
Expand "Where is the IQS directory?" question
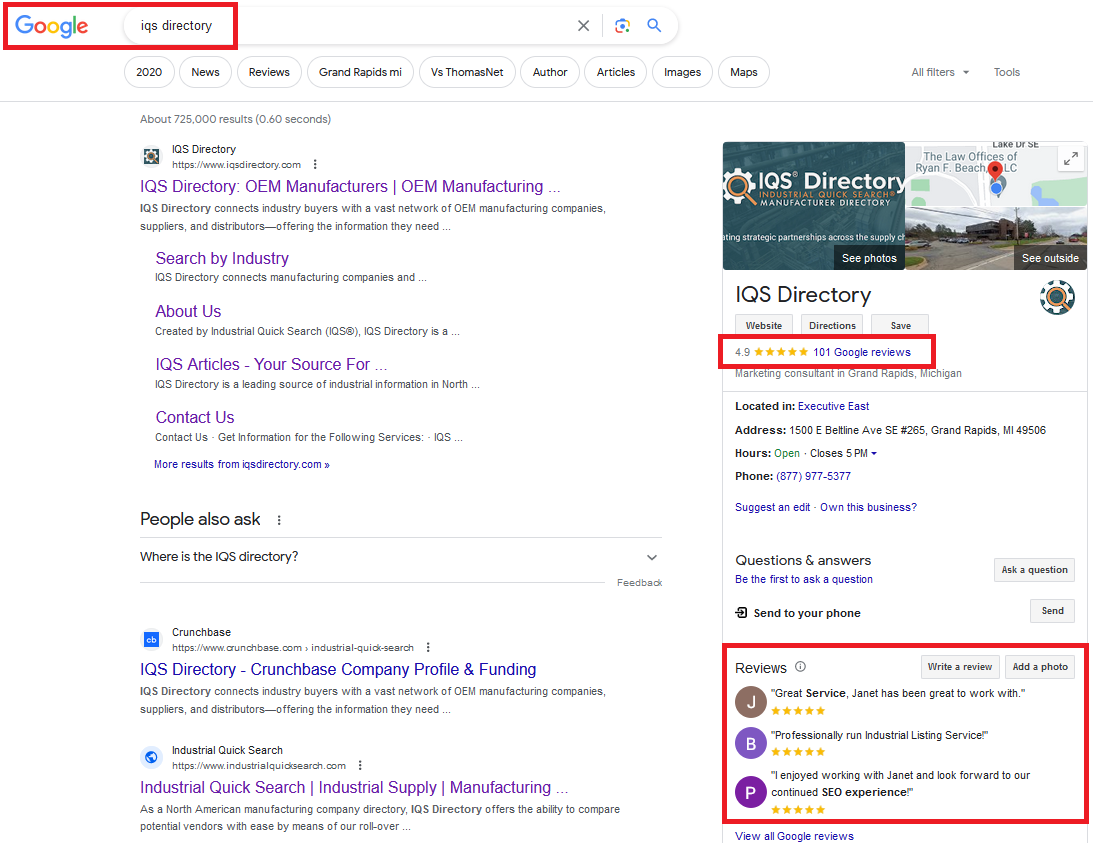click(x=652, y=557)
